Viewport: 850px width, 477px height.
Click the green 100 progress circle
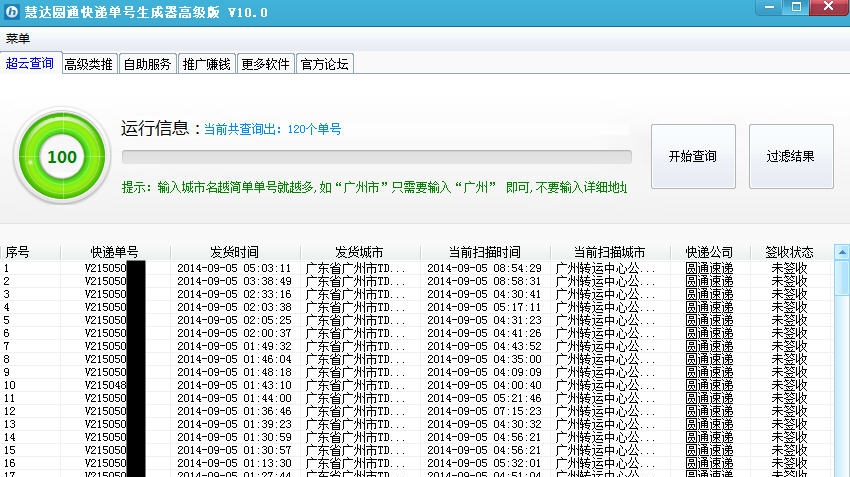click(x=62, y=157)
